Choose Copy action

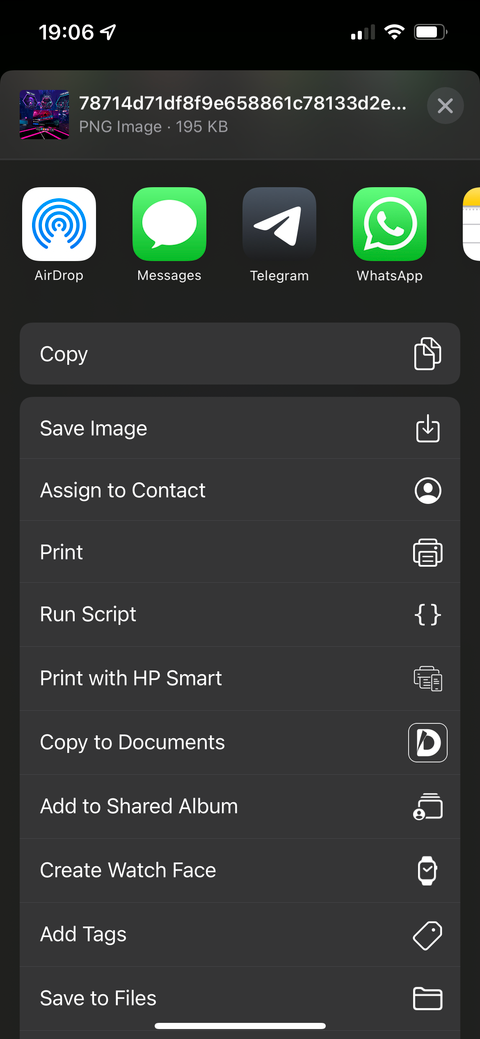point(240,354)
